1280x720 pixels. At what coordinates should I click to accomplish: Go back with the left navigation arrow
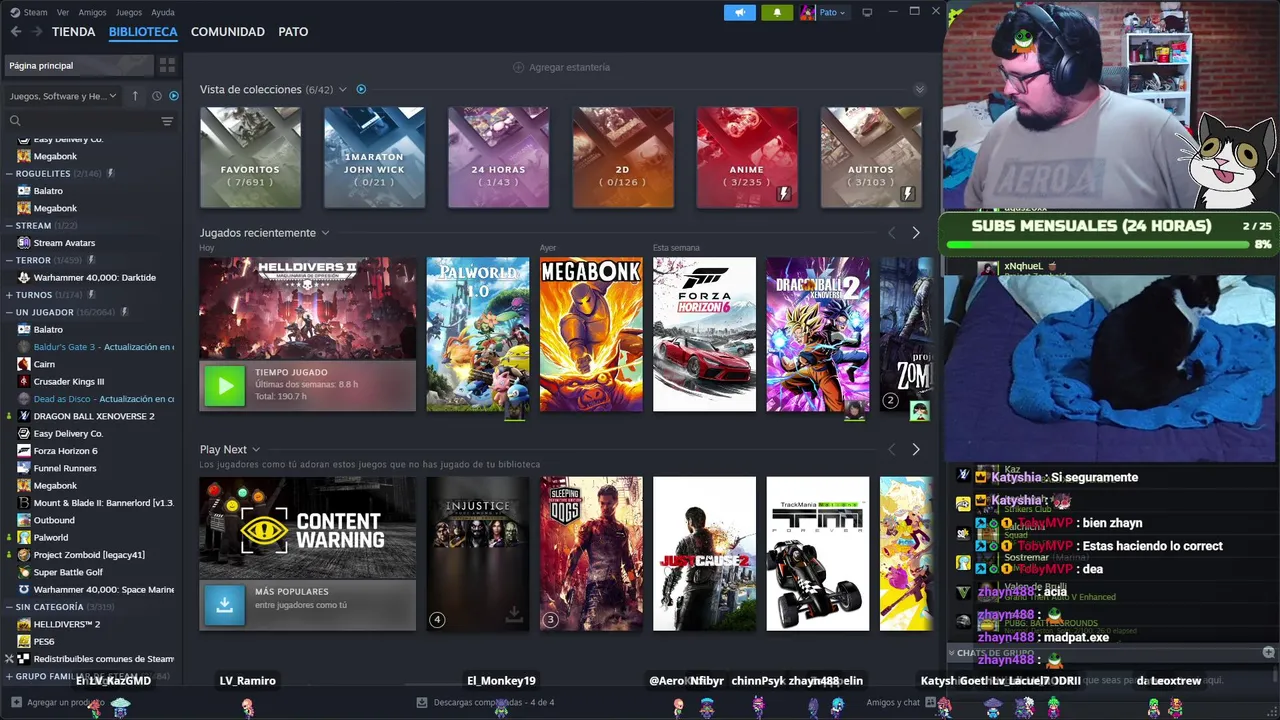pos(15,32)
